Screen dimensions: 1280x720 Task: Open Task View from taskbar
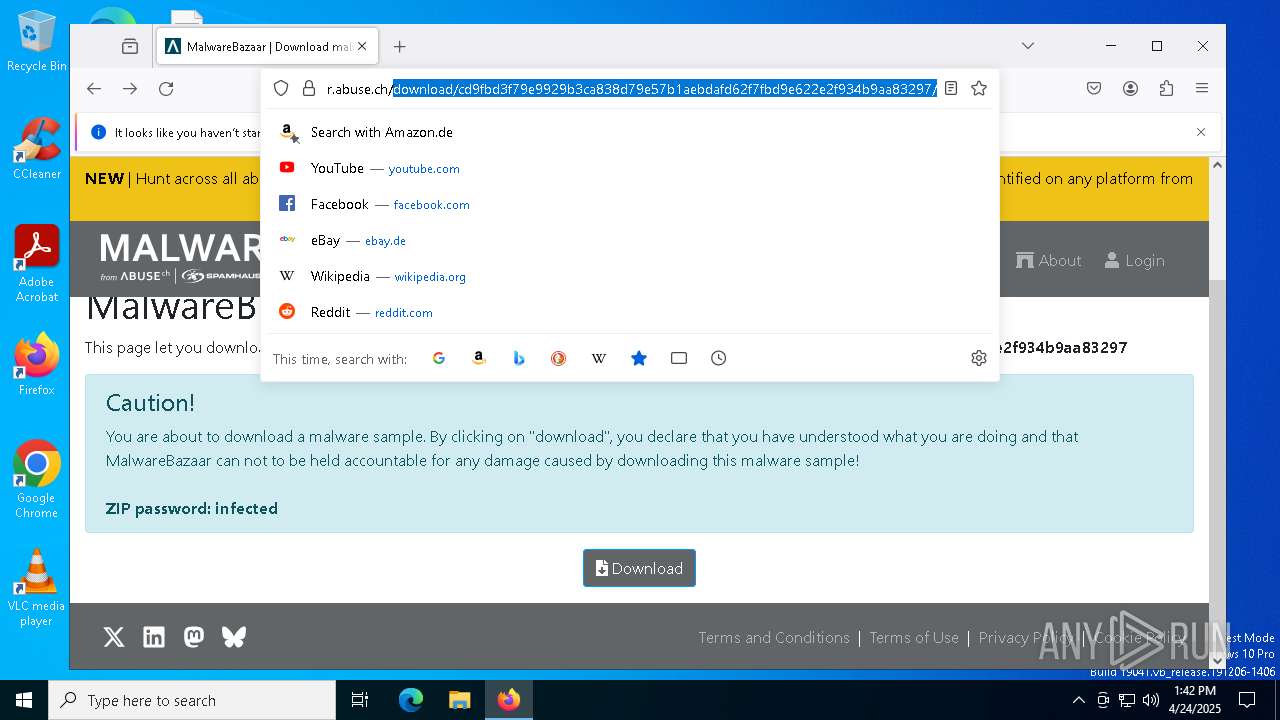click(x=360, y=700)
